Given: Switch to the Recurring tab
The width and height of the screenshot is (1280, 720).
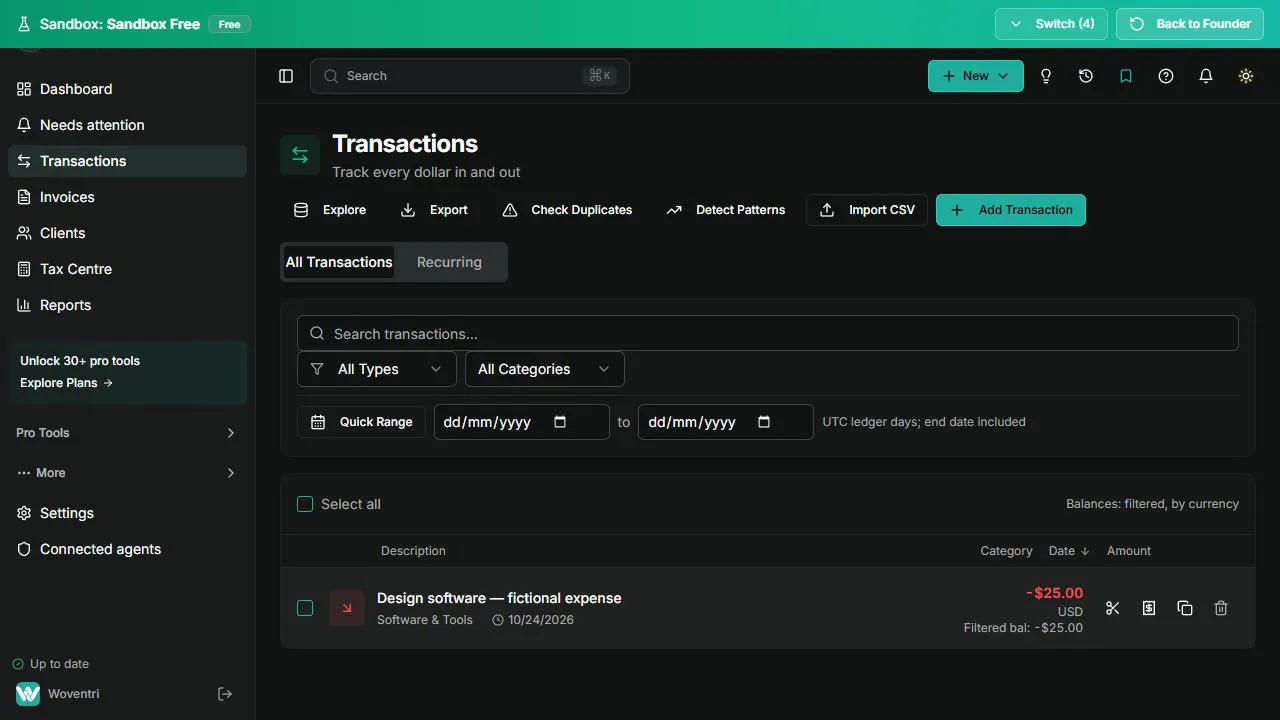Looking at the screenshot, I should 449,262.
